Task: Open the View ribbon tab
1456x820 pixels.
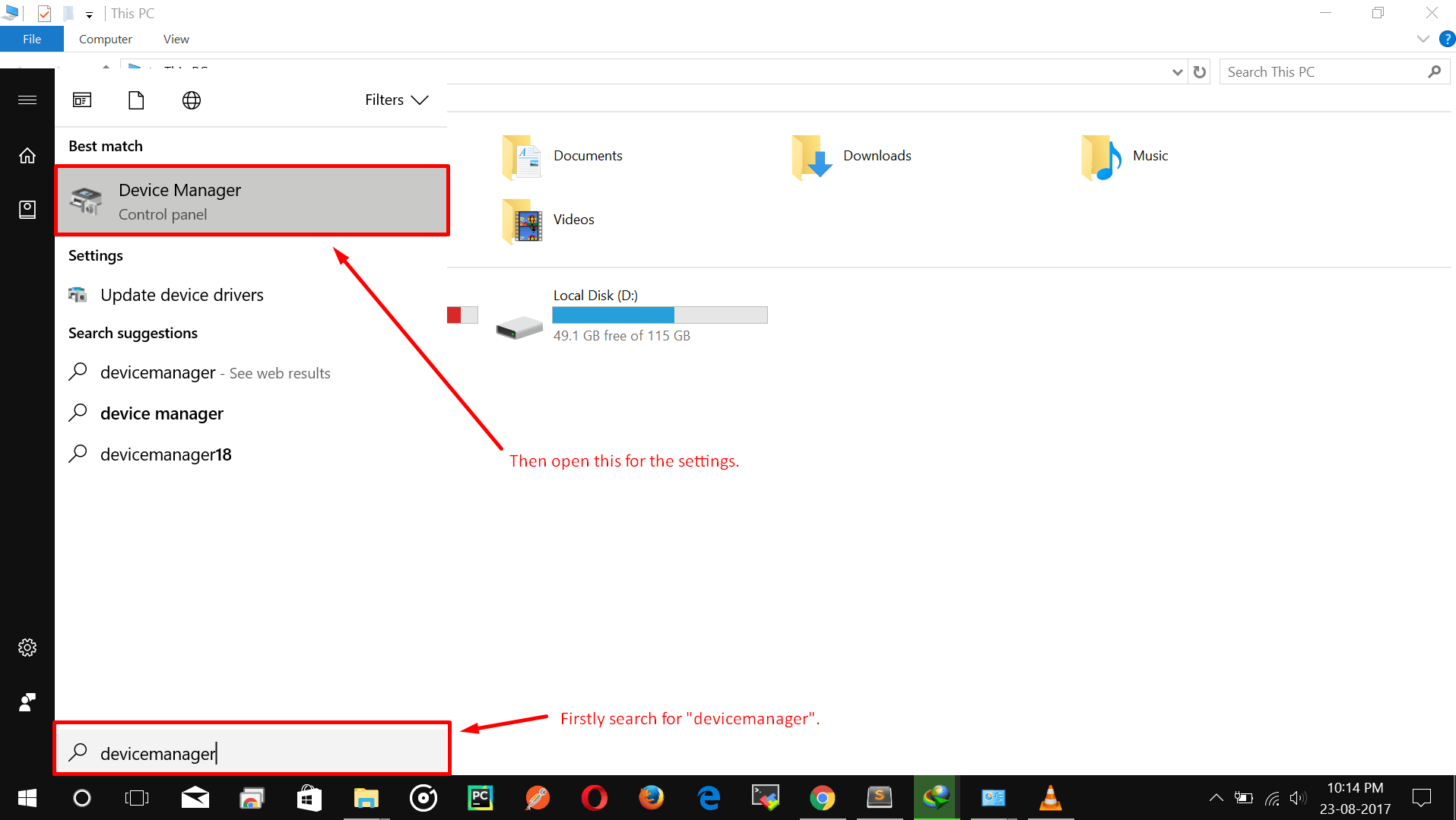Action: (176, 39)
